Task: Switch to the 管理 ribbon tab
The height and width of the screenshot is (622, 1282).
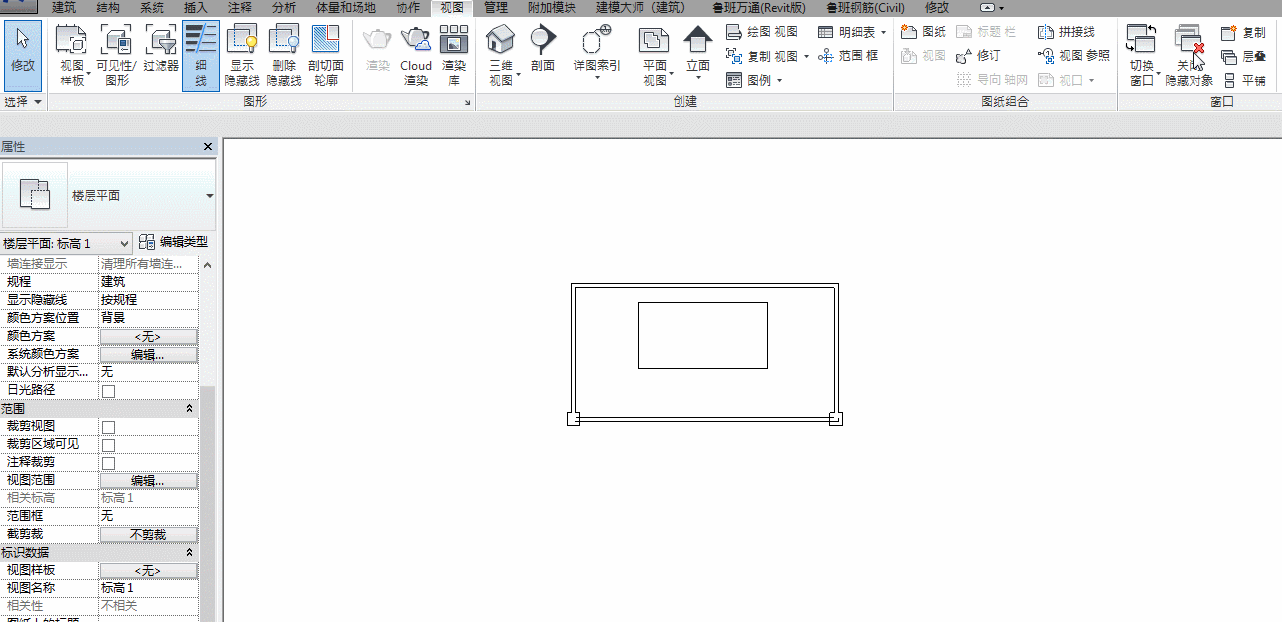Action: [495, 7]
